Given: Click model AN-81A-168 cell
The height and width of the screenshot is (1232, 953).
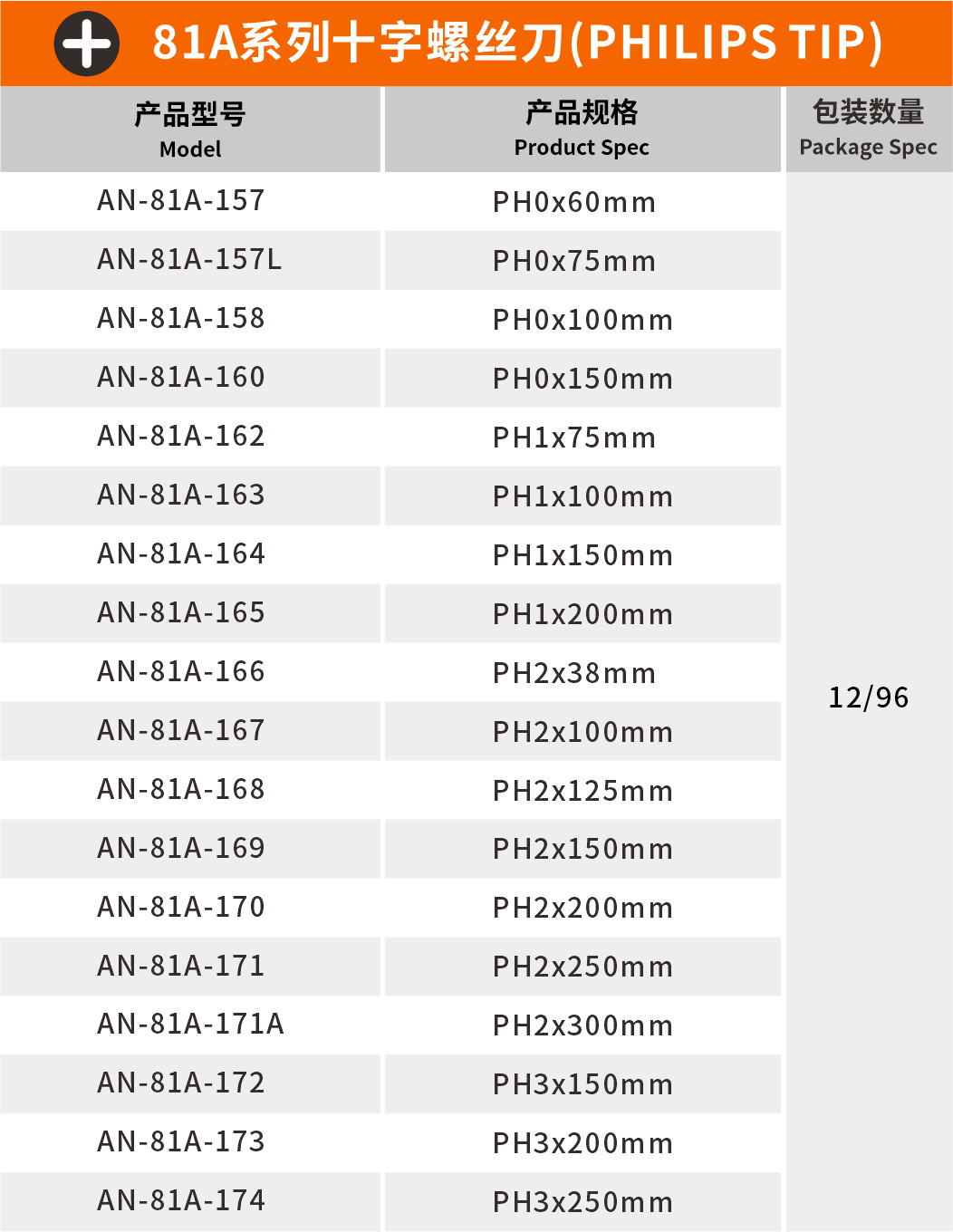Looking at the screenshot, I should (181, 789).
